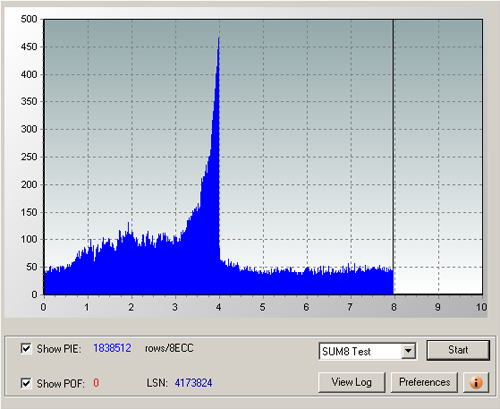The image size is (500, 409).
Task: Open the View Log button
Action: point(352,382)
